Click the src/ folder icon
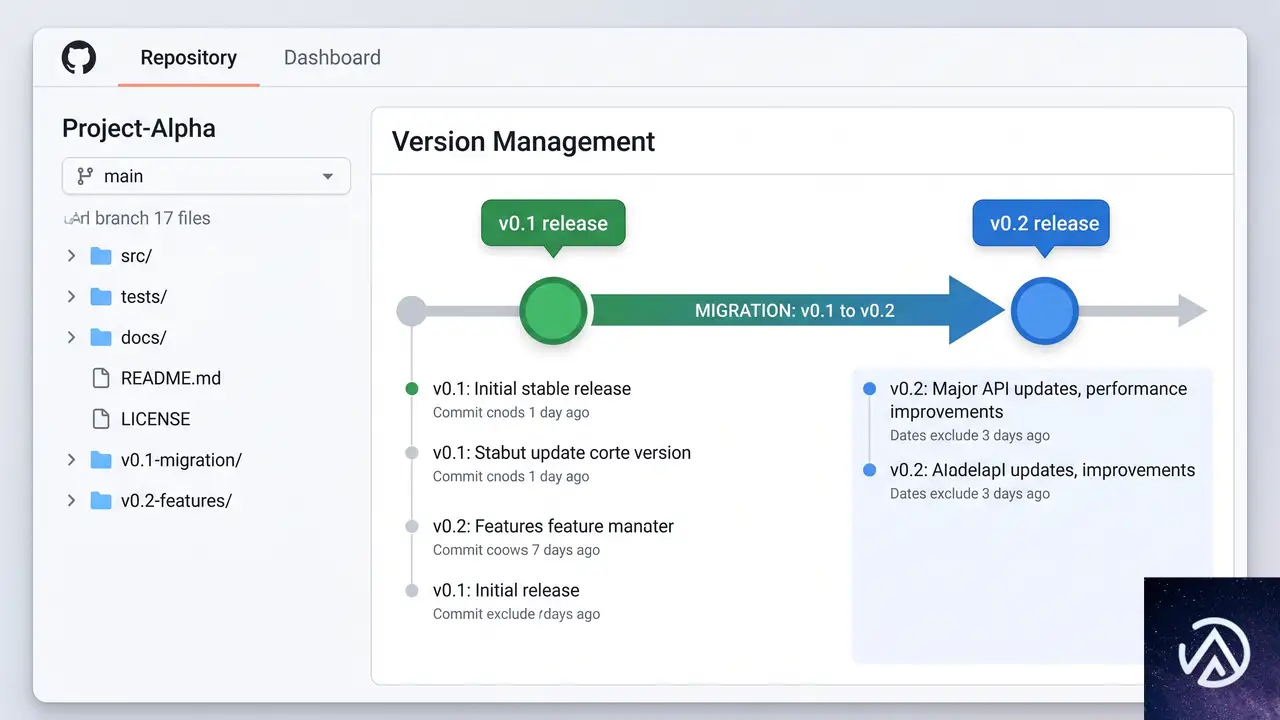This screenshot has width=1280, height=720. point(101,256)
